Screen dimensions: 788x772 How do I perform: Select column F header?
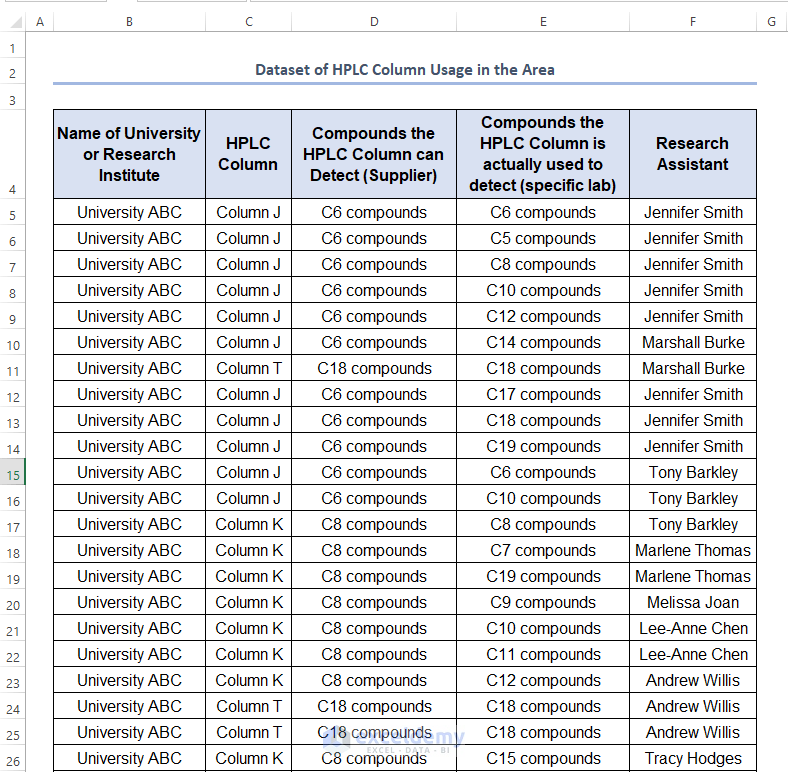coord(693,22)
